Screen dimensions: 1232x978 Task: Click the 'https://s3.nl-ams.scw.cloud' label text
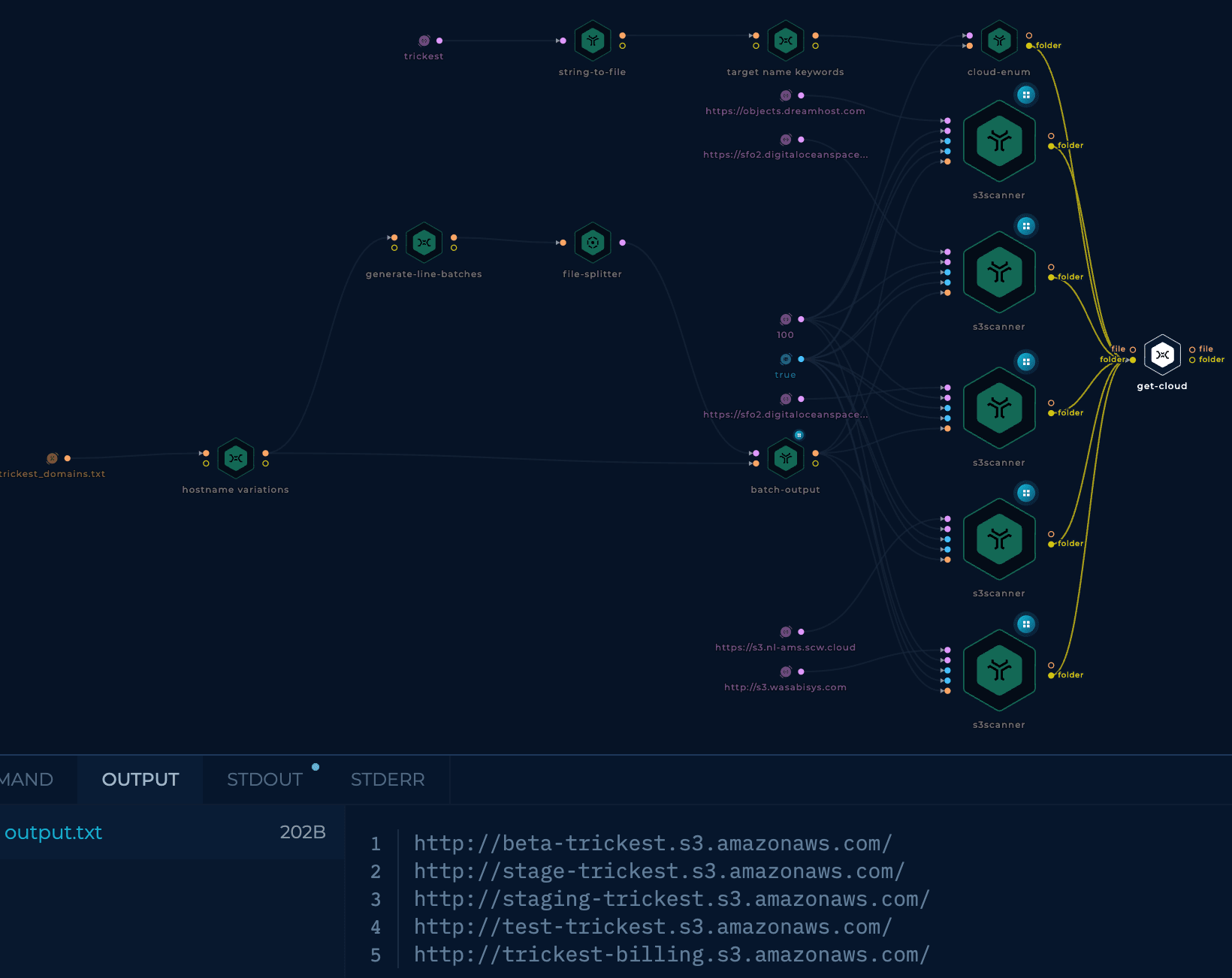pyautogui.click(x=786, y=647)
